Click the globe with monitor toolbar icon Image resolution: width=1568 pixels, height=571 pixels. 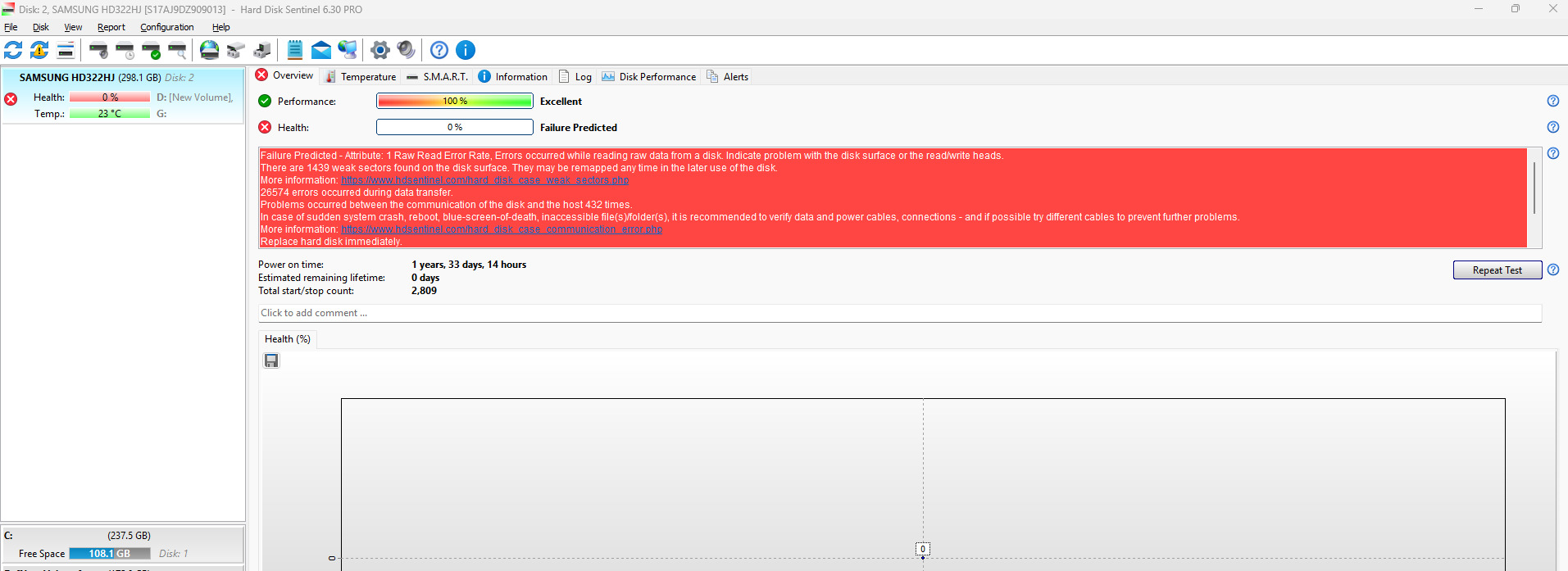tap(348, 50)
